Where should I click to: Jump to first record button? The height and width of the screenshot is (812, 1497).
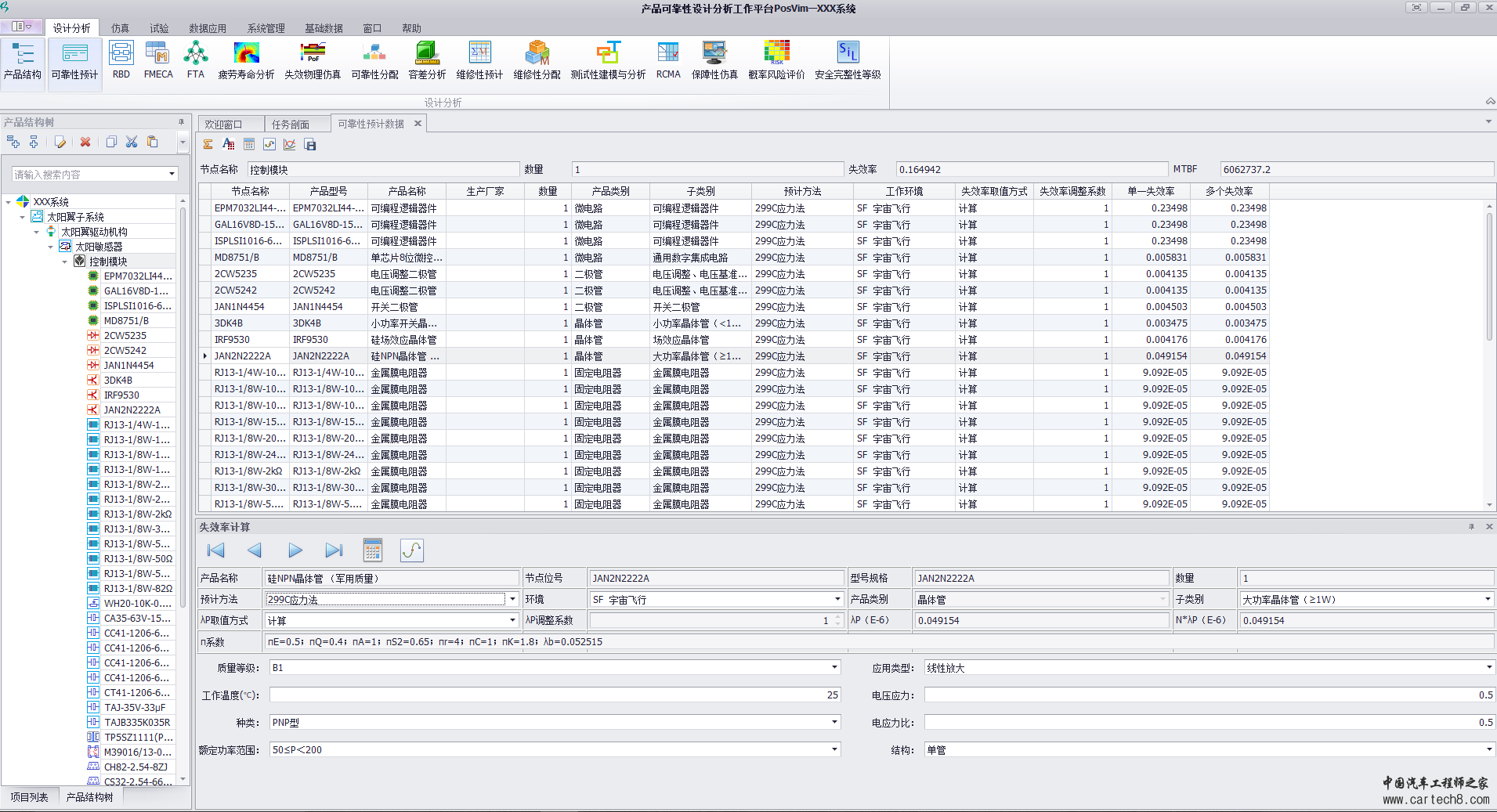point(216,550)
